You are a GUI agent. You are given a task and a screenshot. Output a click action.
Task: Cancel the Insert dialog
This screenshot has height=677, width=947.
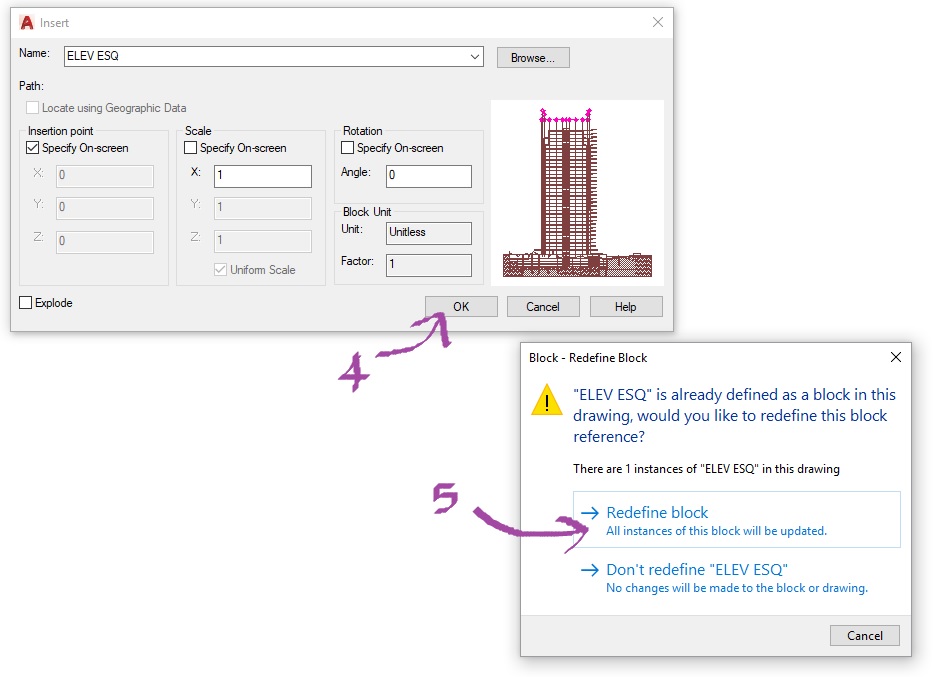point(543,306)
